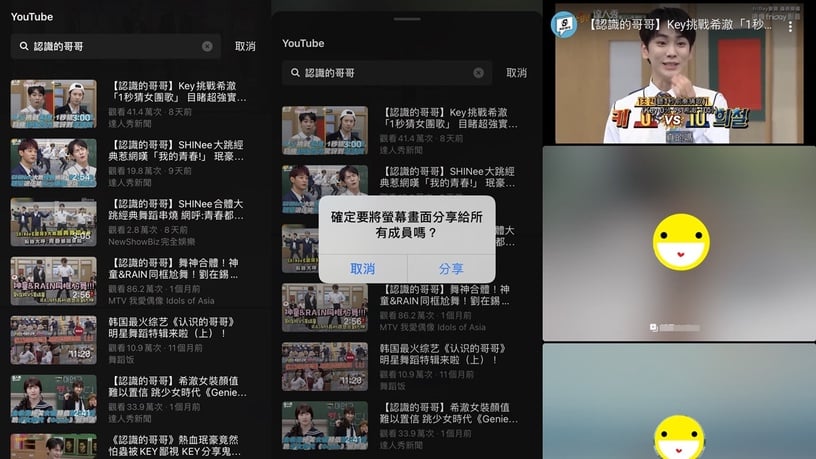
Task: Click the 達人秀新聞 channel name under the first left-list video
Action: point(130,124)
